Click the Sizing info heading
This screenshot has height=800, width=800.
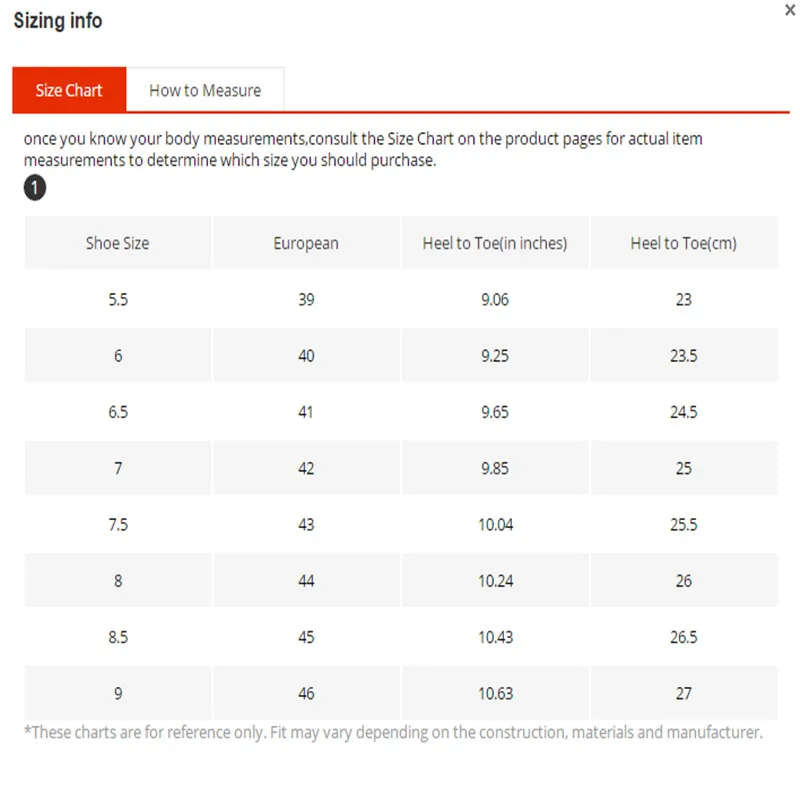tap(58, 20)
